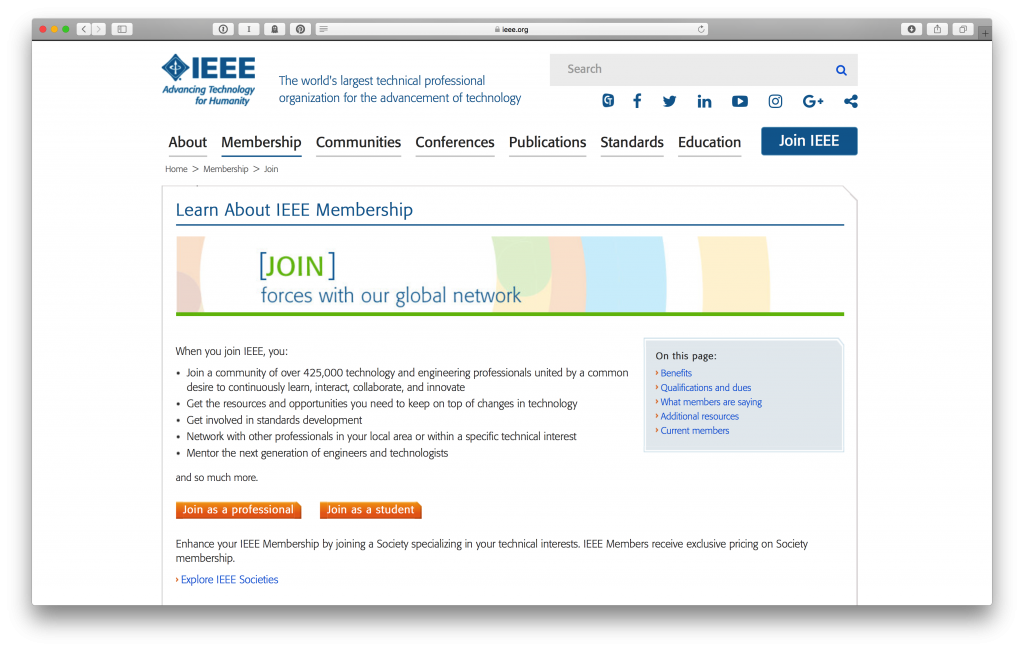Screen dimensions: 1024x651
Task: Follow the Explore IEEE Societies link
Action: coord(229,579)
